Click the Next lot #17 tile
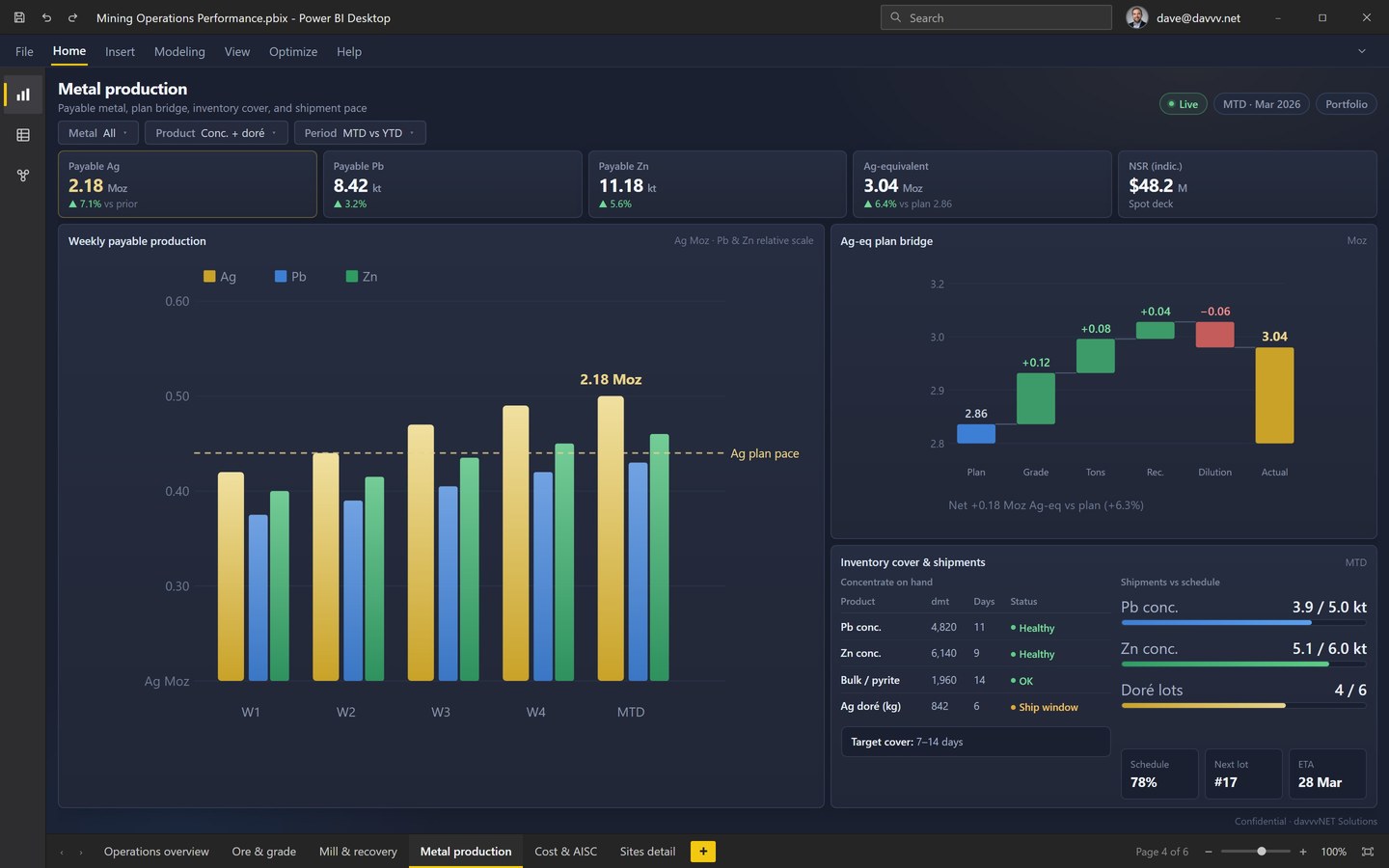 [x=1243, y=773]
